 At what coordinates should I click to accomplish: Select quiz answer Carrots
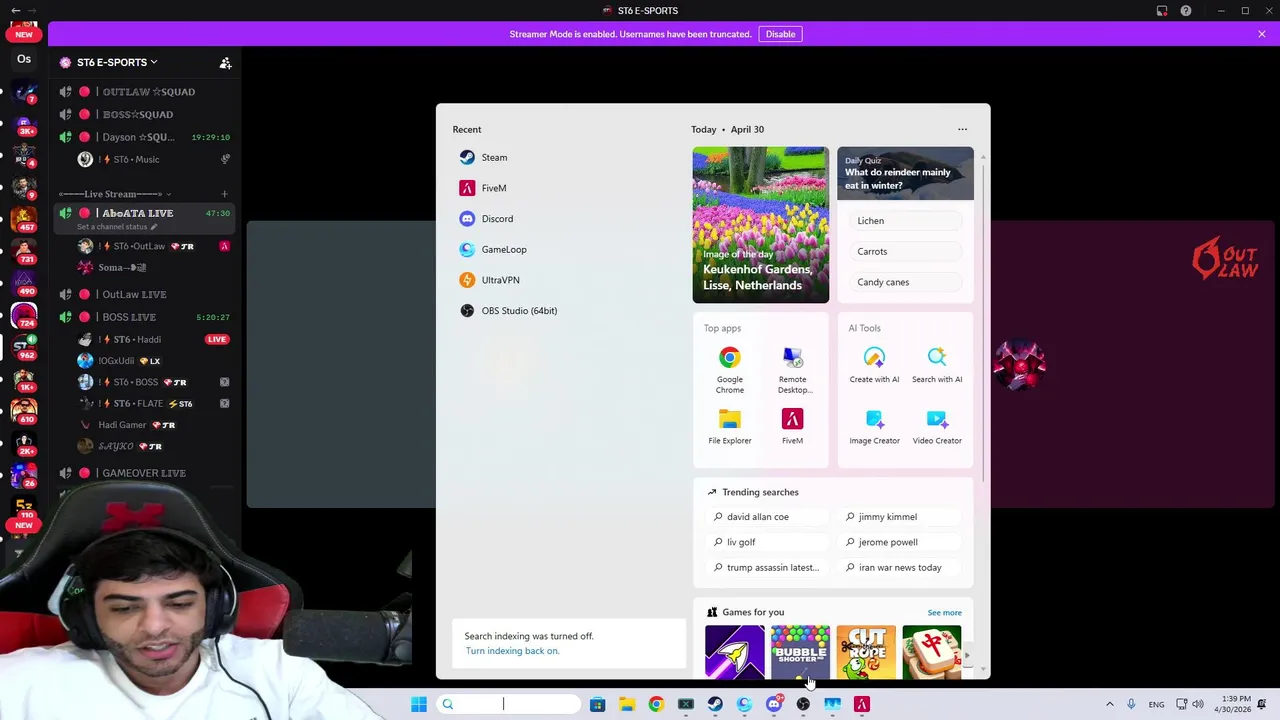[x=905, y=251]
